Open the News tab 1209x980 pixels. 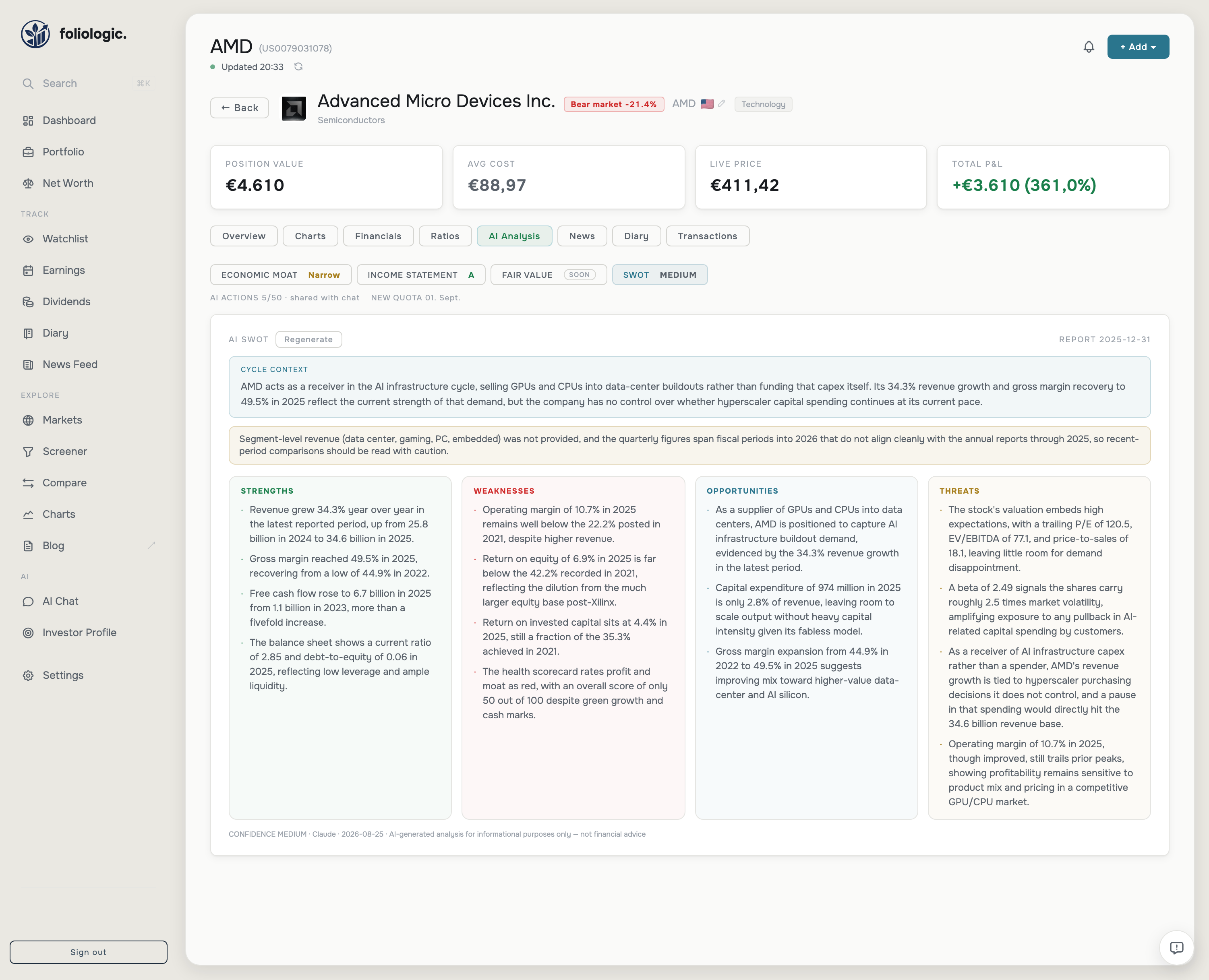582,236
